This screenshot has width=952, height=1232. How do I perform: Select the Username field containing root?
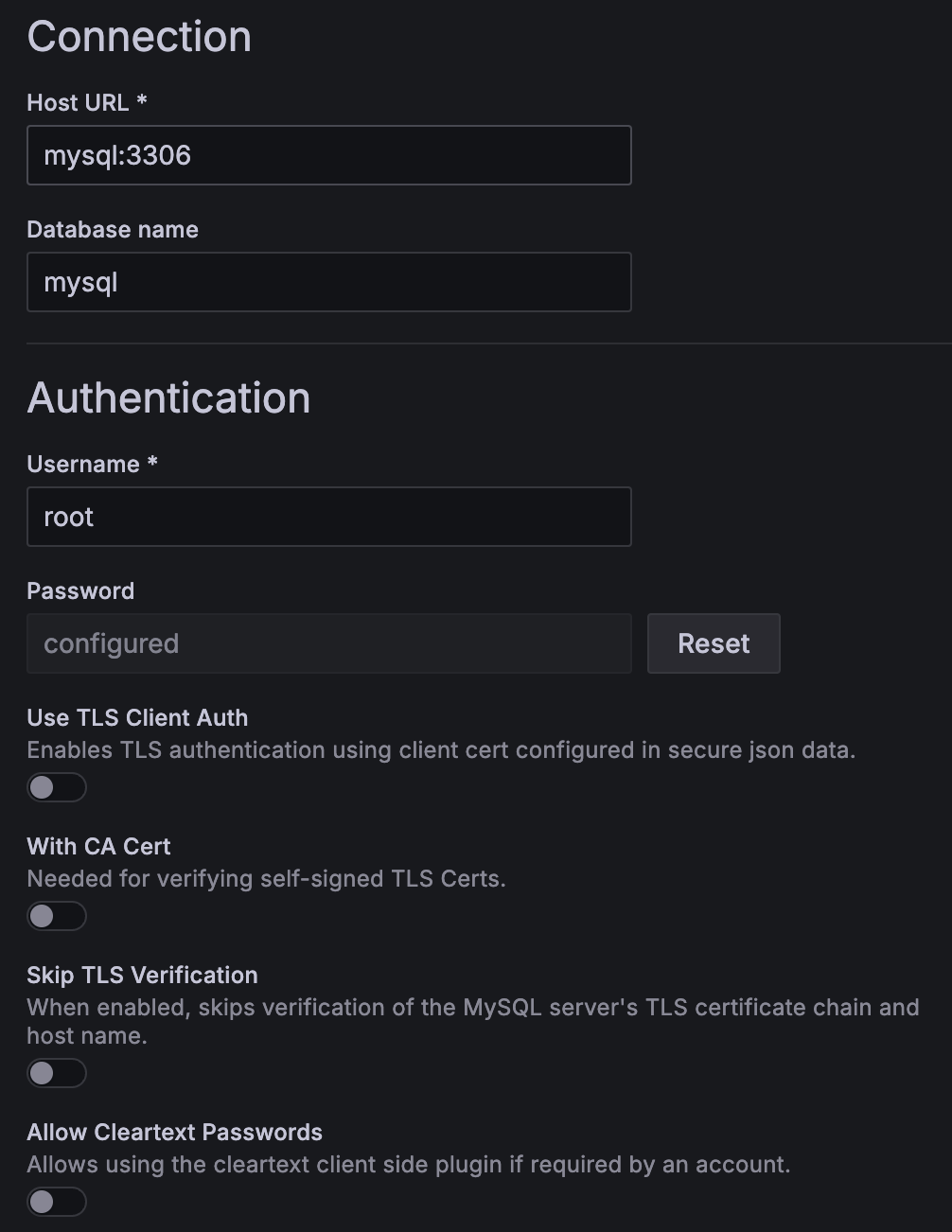click(328, 517)
